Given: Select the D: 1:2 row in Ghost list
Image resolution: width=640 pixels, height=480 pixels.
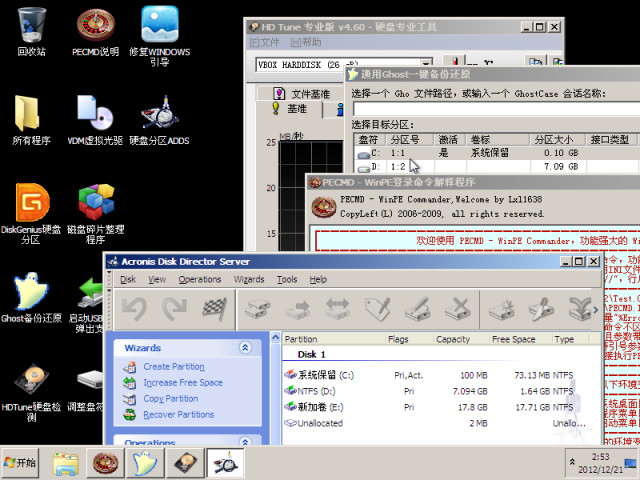Looking at the screenshot, I should pos(496,167).
